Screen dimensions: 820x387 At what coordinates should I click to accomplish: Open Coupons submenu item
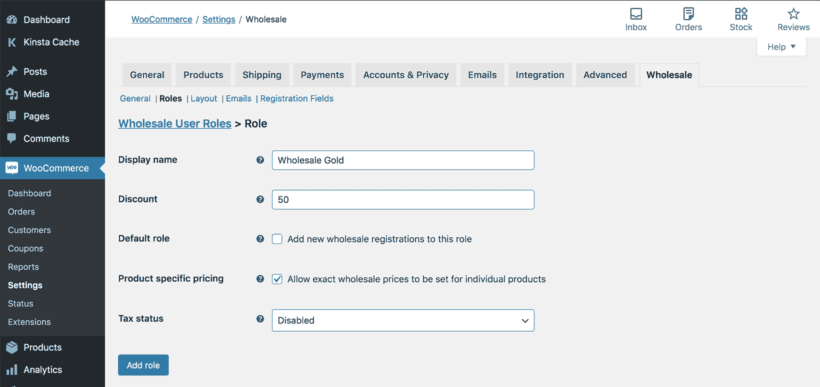pos(26,248)
